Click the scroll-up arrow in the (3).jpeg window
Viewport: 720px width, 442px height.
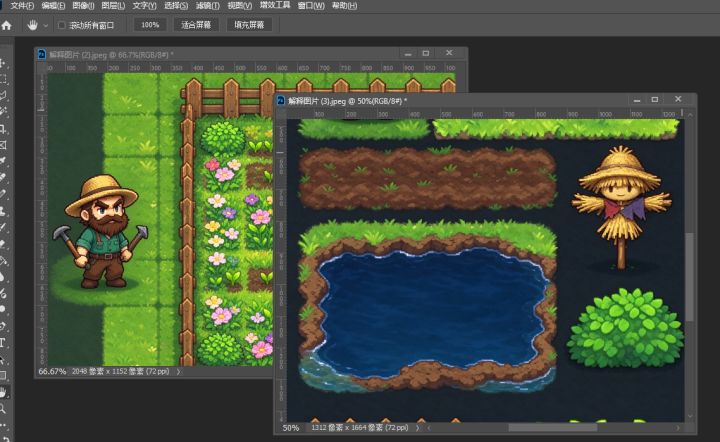coord(690,114)
